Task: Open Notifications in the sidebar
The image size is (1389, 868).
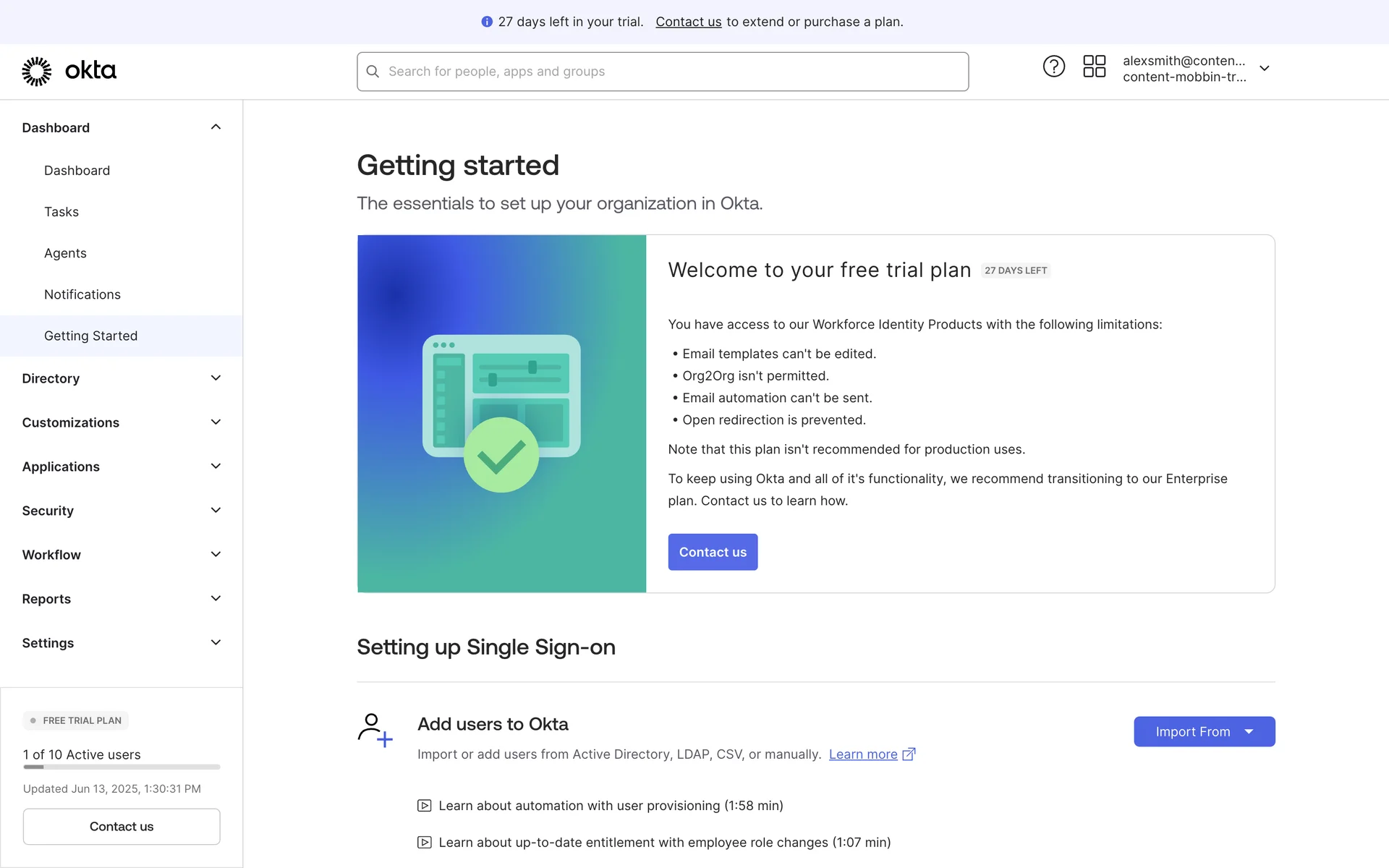Action: [x=82, y=294]
